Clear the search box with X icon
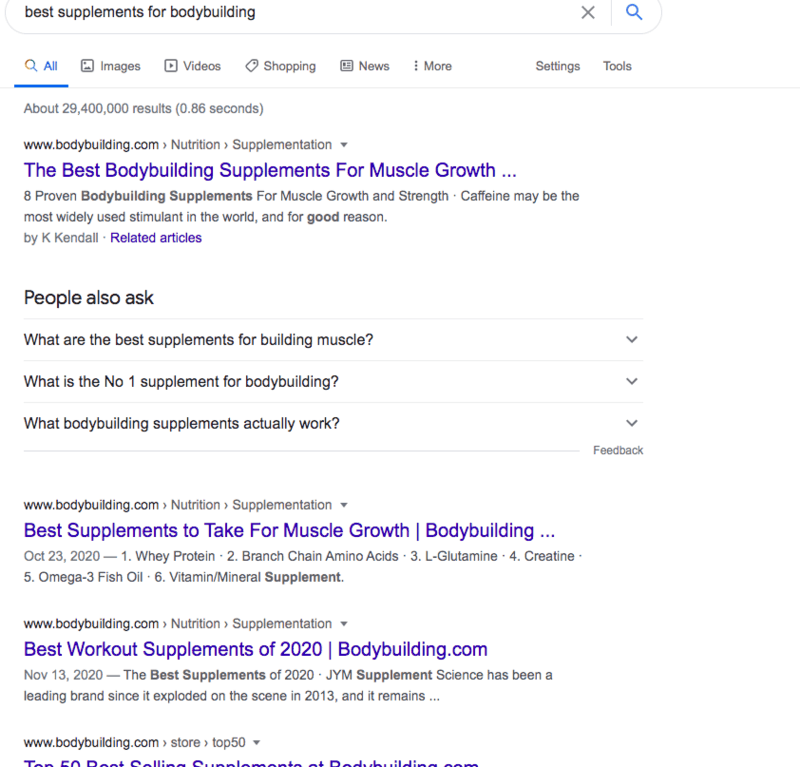Screen dimensions: 800x767 (588, 13)
